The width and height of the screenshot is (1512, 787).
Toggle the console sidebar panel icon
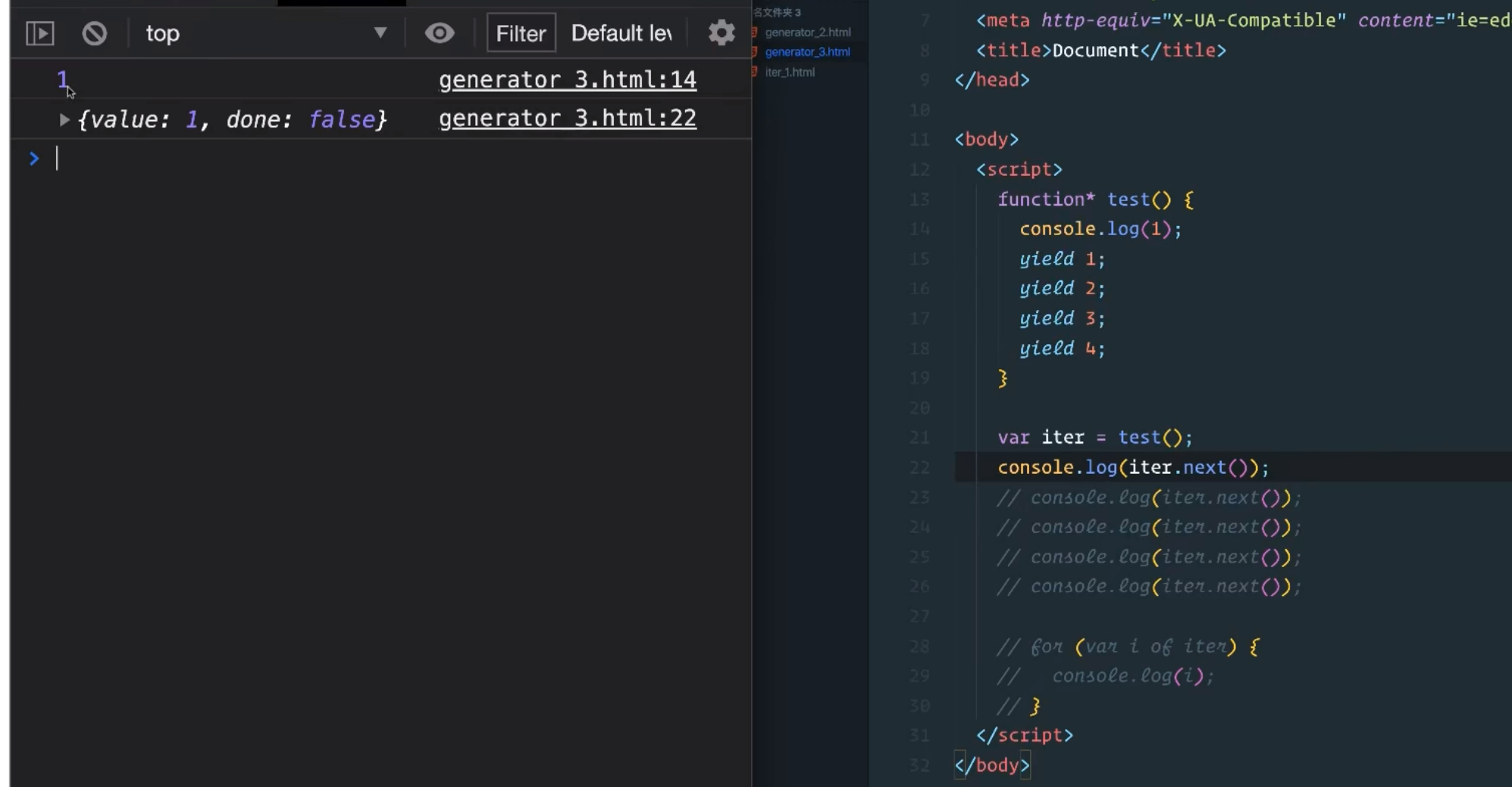[x=40, y=33]
